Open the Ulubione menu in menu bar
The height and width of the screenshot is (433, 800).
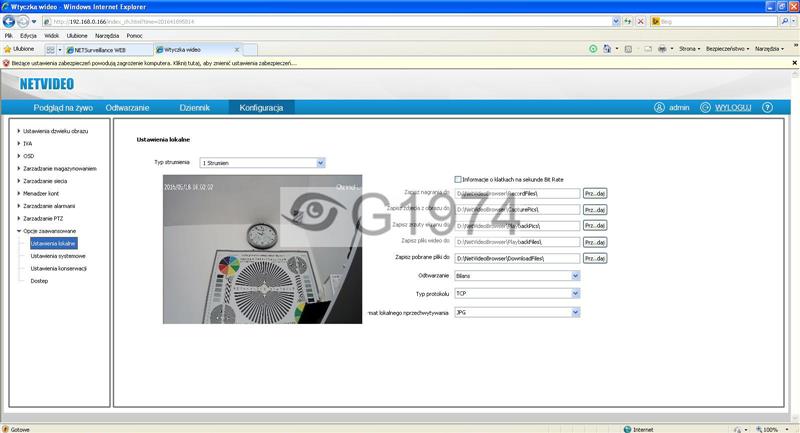coord(77,36)
